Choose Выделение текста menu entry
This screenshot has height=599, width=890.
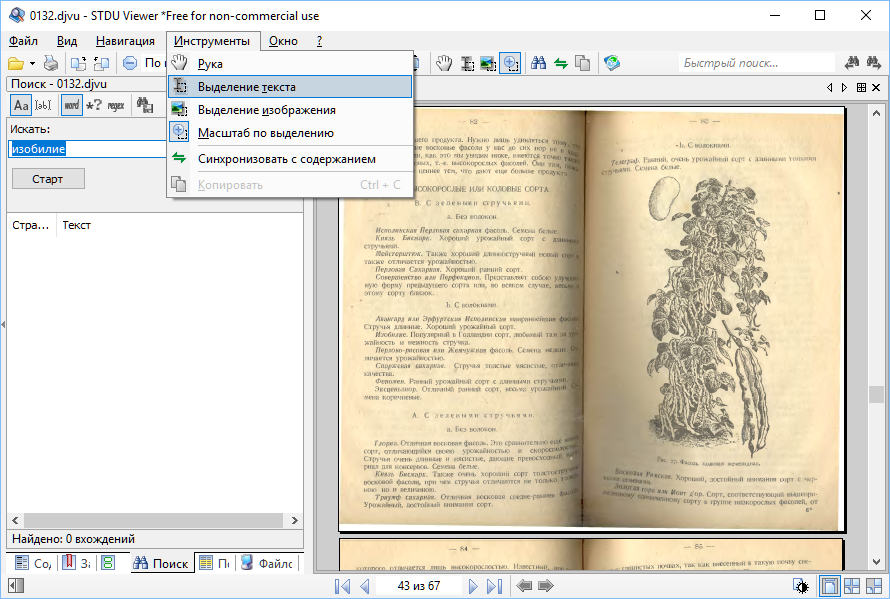click(x=290, y=87)
